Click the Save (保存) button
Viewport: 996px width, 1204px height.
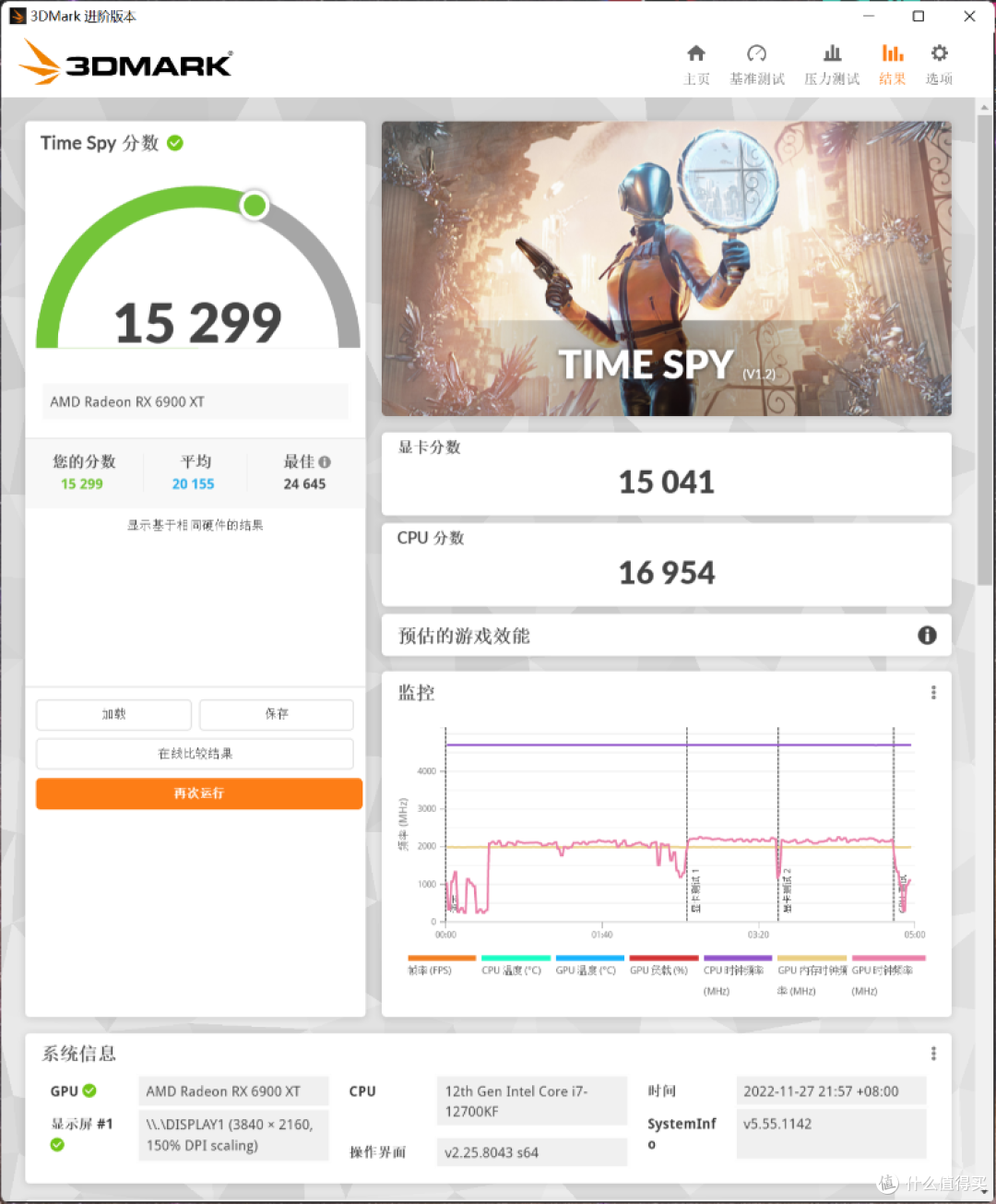[x=277, y=714]
